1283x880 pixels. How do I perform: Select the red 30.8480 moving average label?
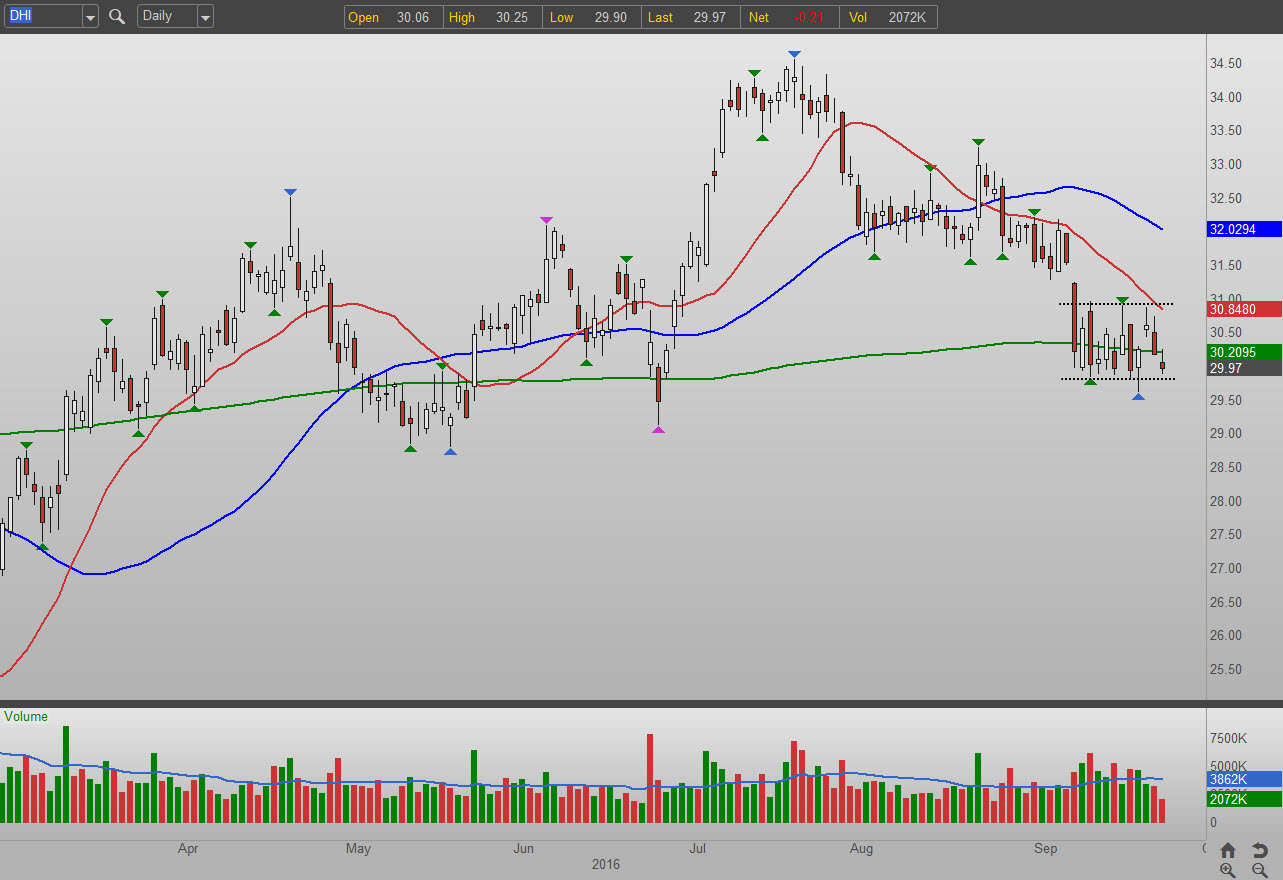coord(1243,310)
